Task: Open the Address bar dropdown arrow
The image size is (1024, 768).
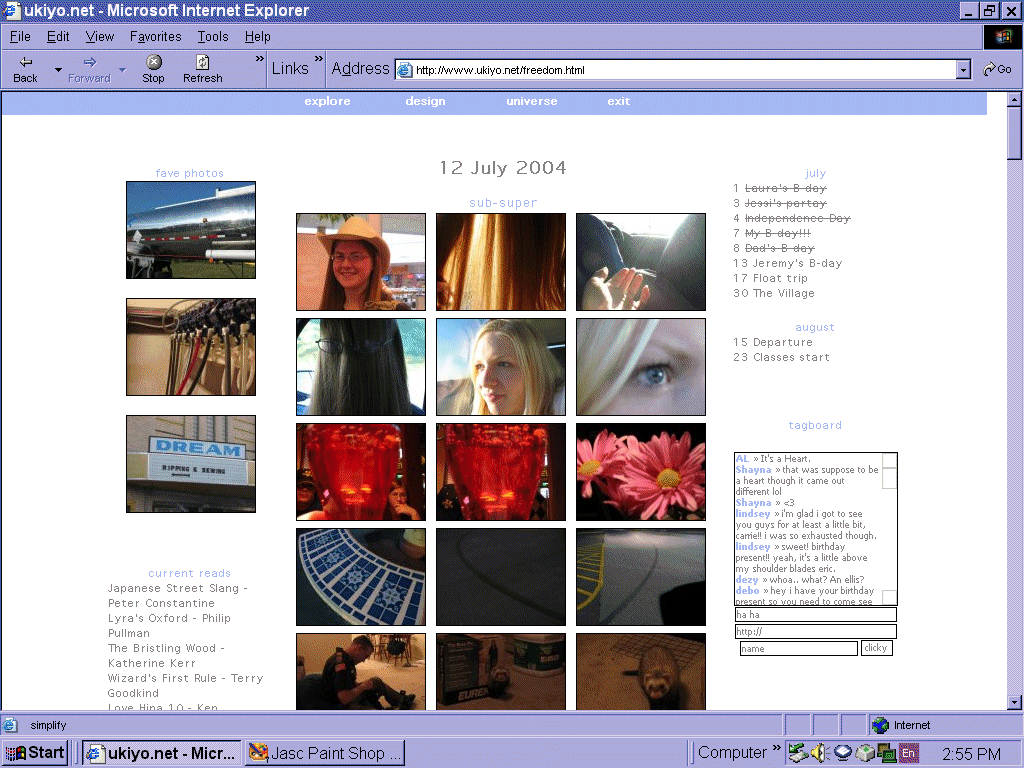Action: [x=963, y=70]
